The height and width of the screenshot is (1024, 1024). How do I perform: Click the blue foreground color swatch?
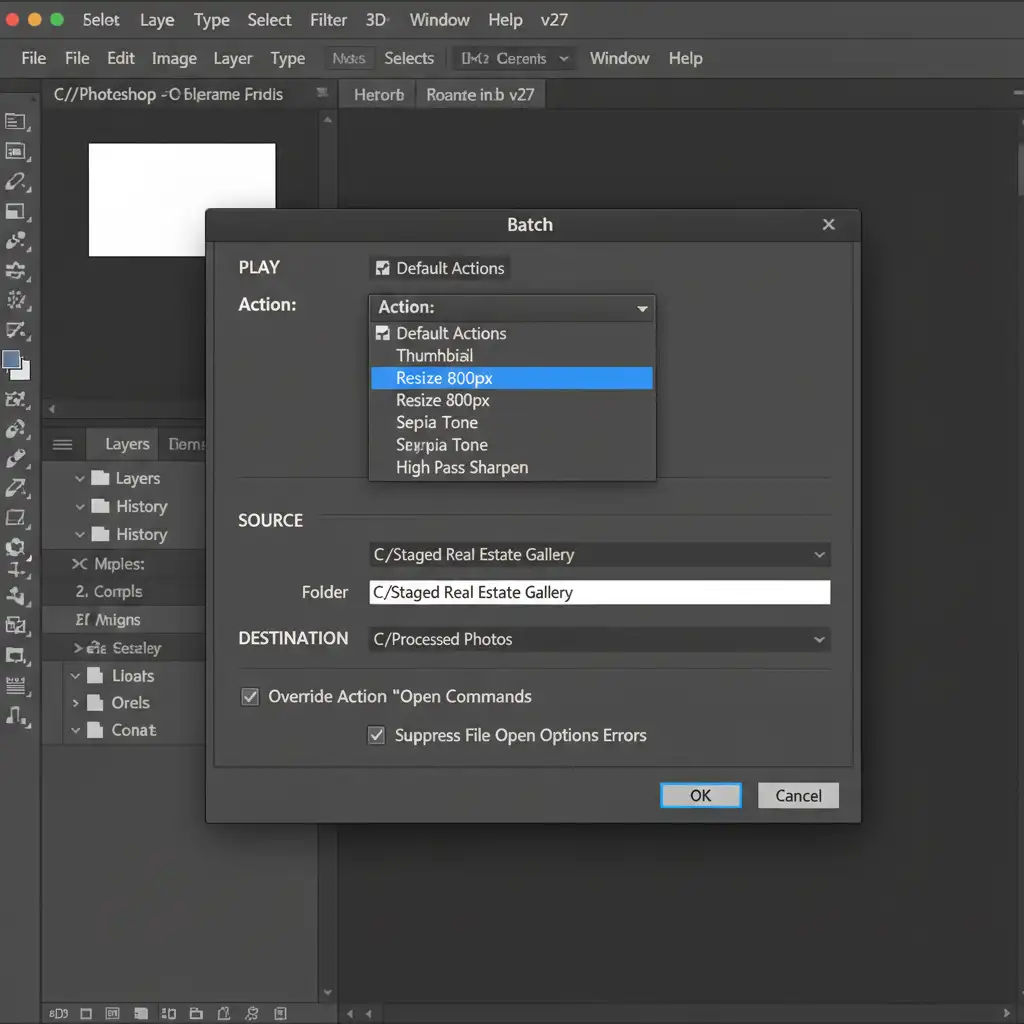[12, 360]
